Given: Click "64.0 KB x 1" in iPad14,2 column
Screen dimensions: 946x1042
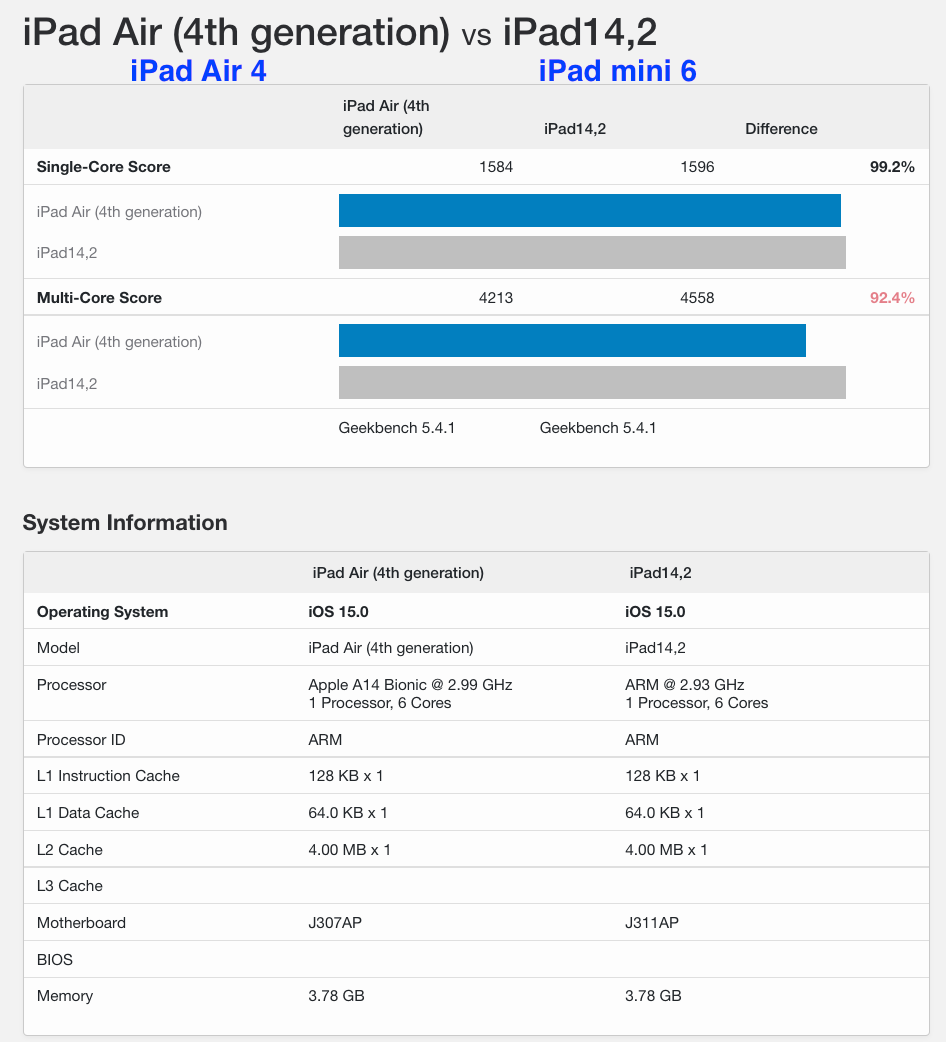Looking at the screenshot, I should point(664,813).
